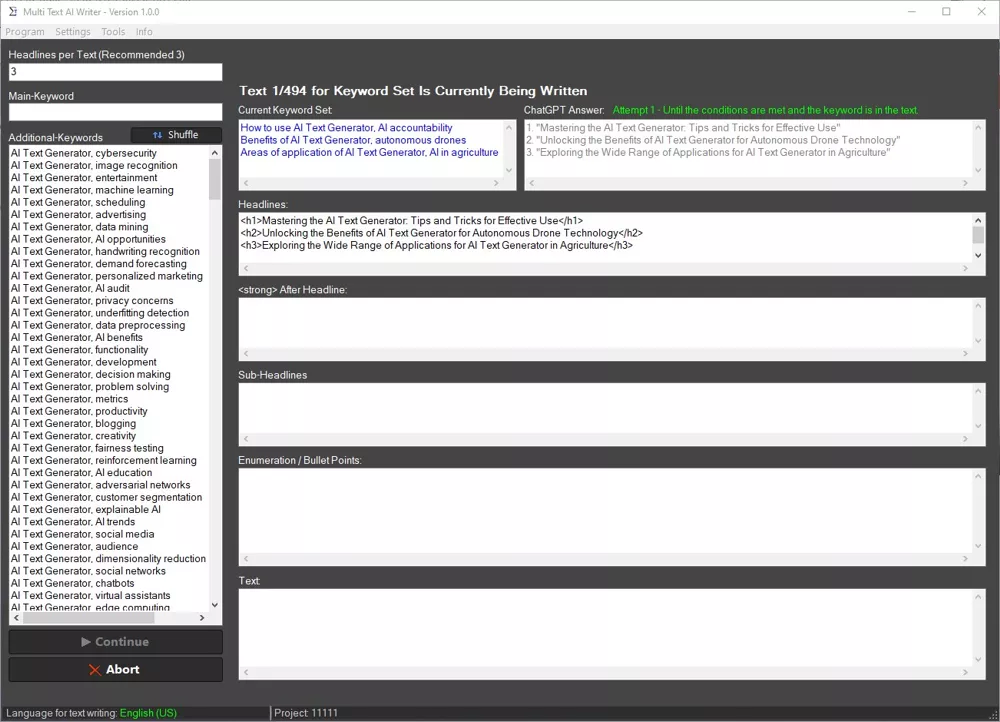Select 'AI Text Generator, underfitting detection' keyword
The height and width of the screenshot is (722, 1000).
pyautogui.click(x=100, y=313)
